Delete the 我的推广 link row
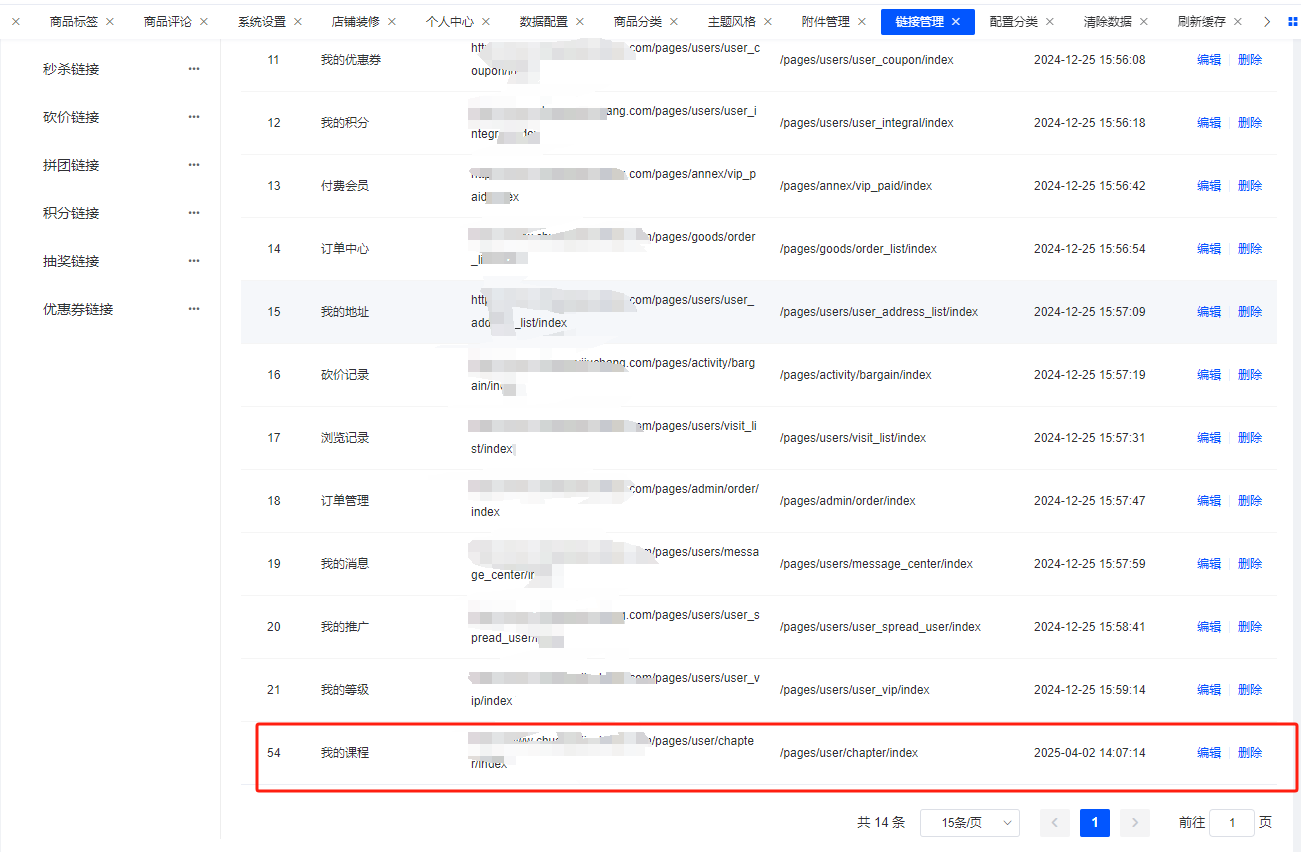Viewport: 1301px width, 852px height. click(x=1250, y=627)
